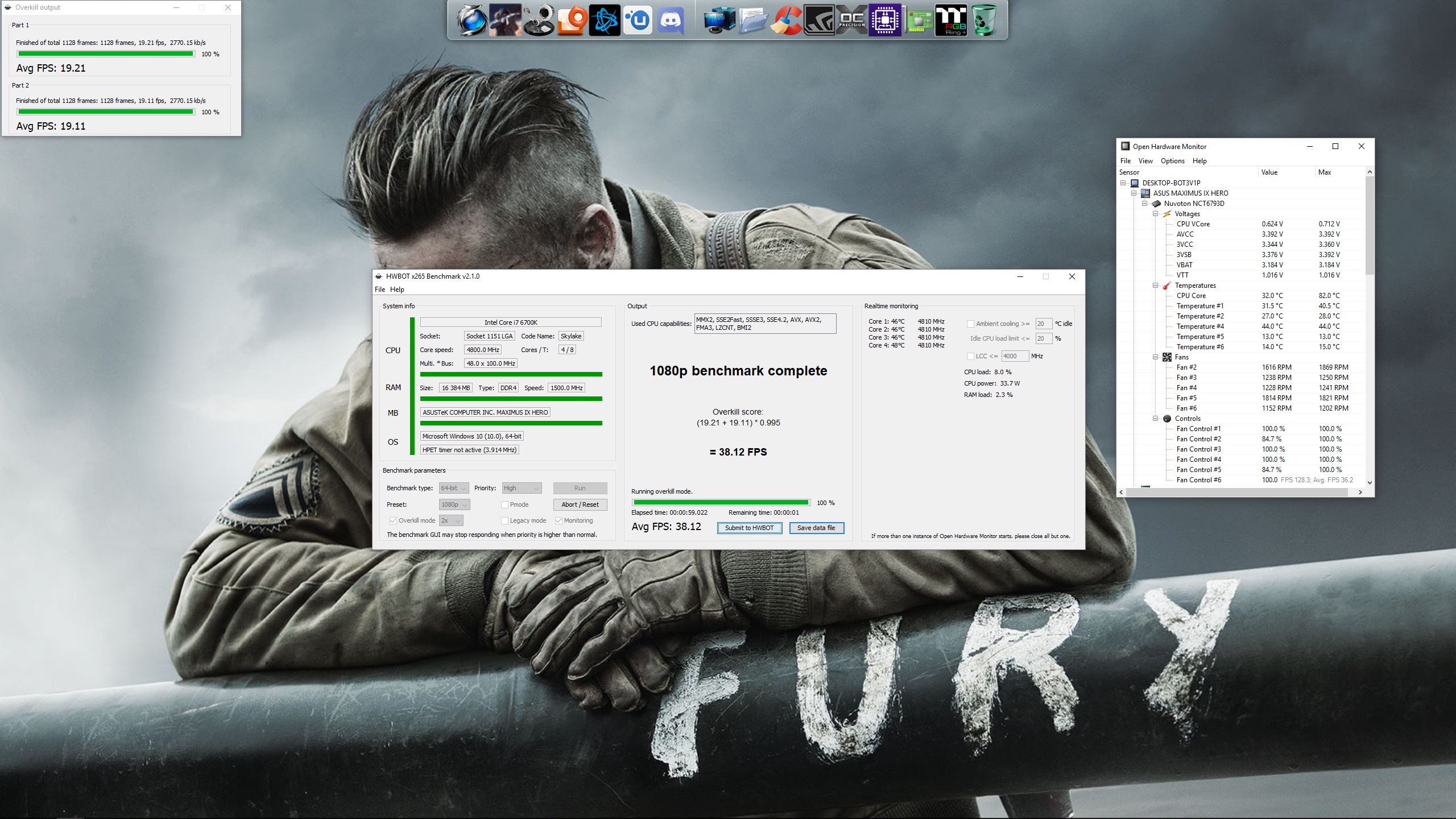The image size is (1456, 819).
Task: Open Help menu in HWBOT x265 Benchmark
Action: tap(397, 289)
